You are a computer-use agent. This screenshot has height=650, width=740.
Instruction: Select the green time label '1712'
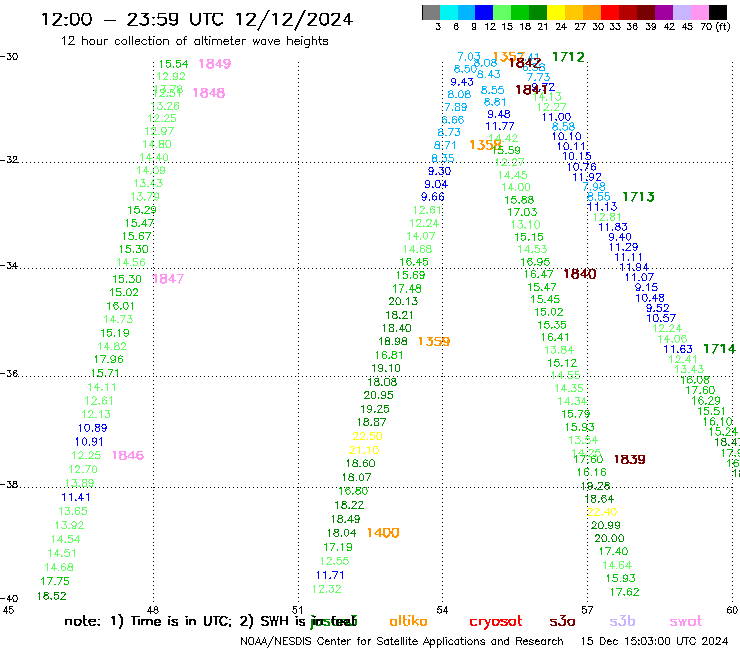(x=568, y=57)
